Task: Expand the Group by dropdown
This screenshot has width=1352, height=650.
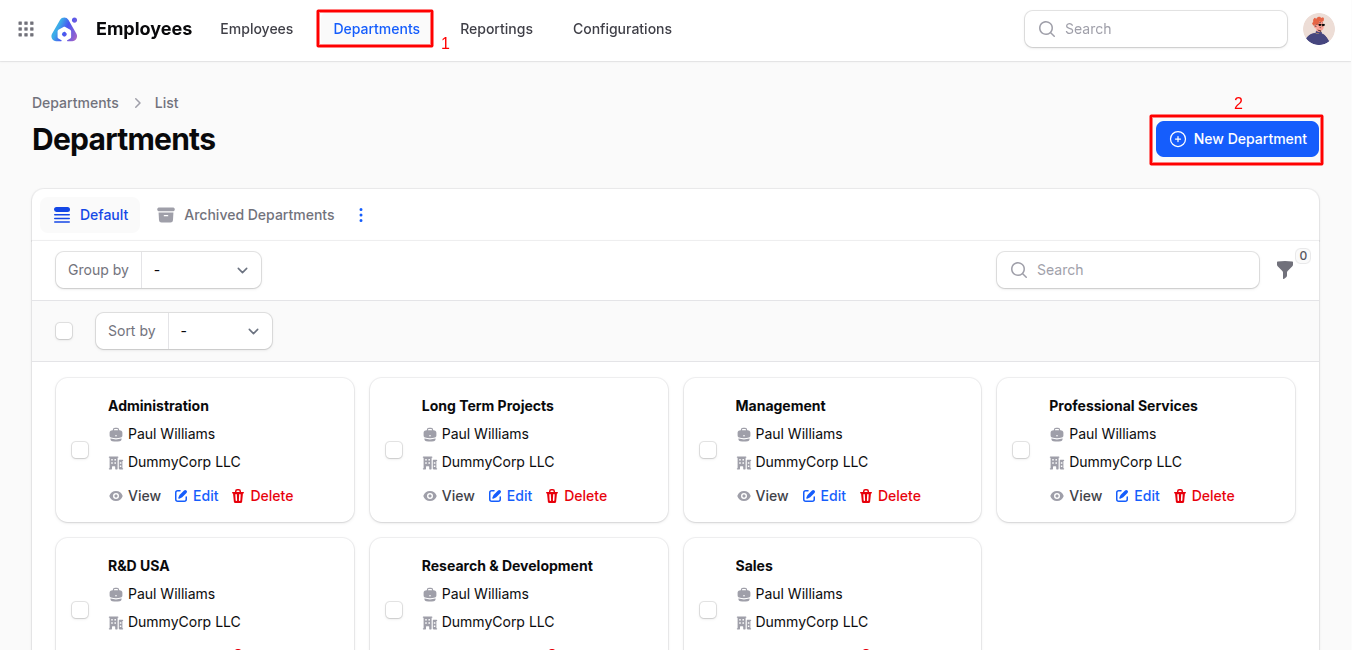Action: click(x=201, y=270)
